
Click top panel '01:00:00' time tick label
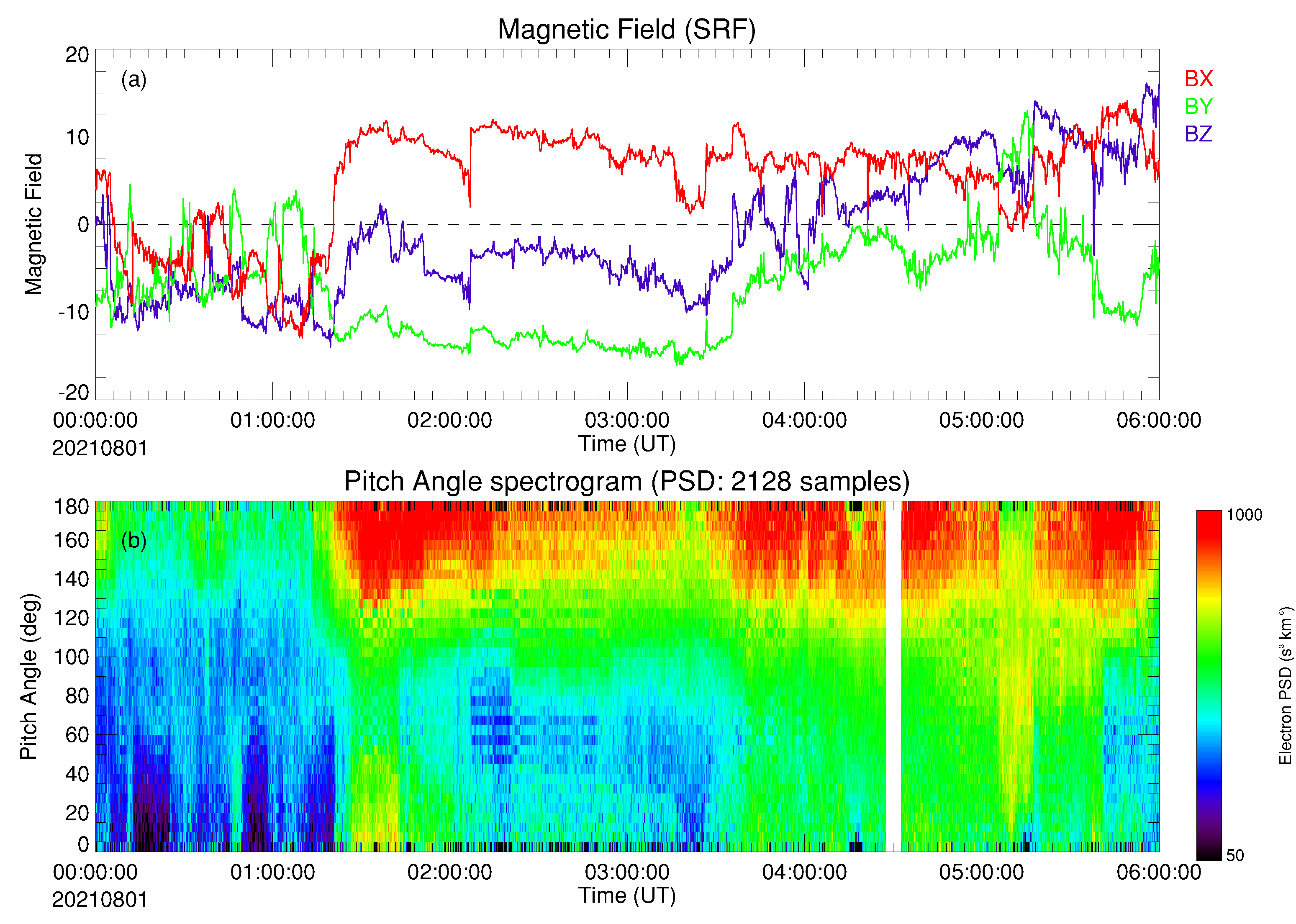coord(272,421)
